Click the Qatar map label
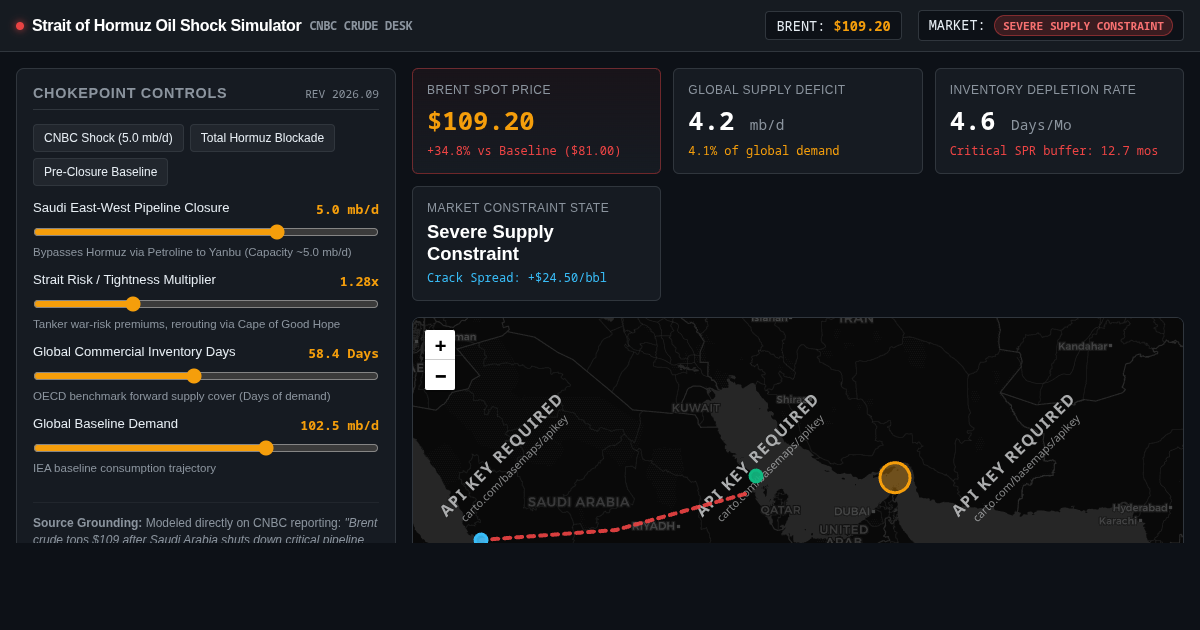The height and width of the screenshot is (630, 1200). click(780, 509)
